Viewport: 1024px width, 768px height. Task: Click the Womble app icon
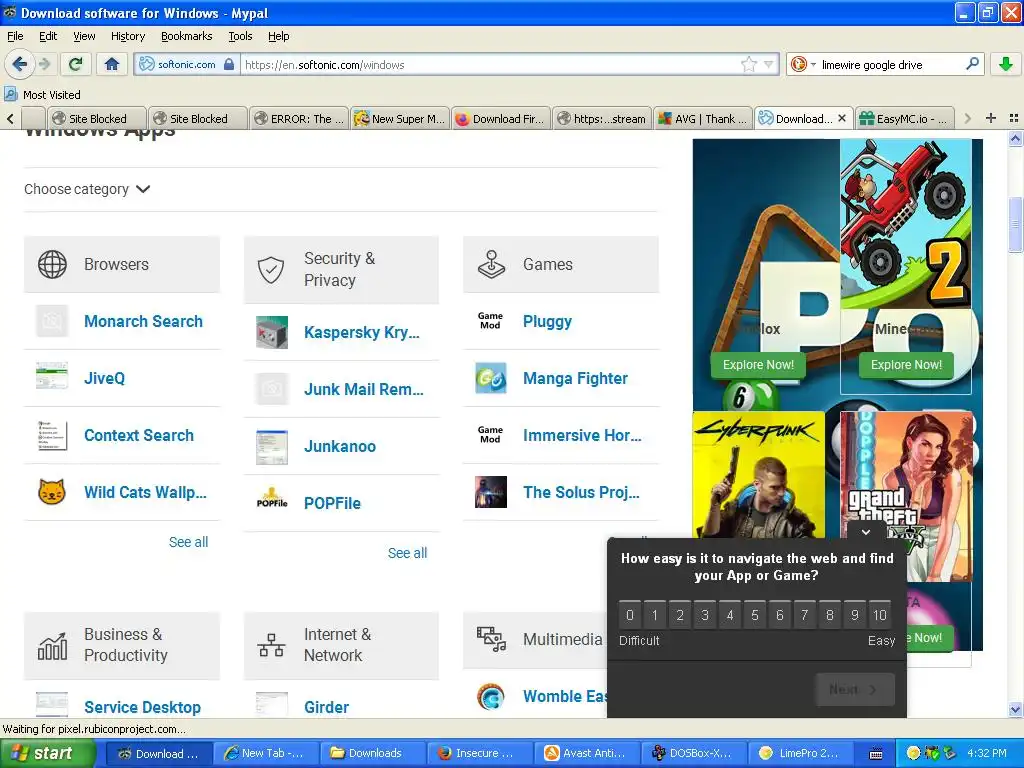pyautogui.click(x=491, y=697)
